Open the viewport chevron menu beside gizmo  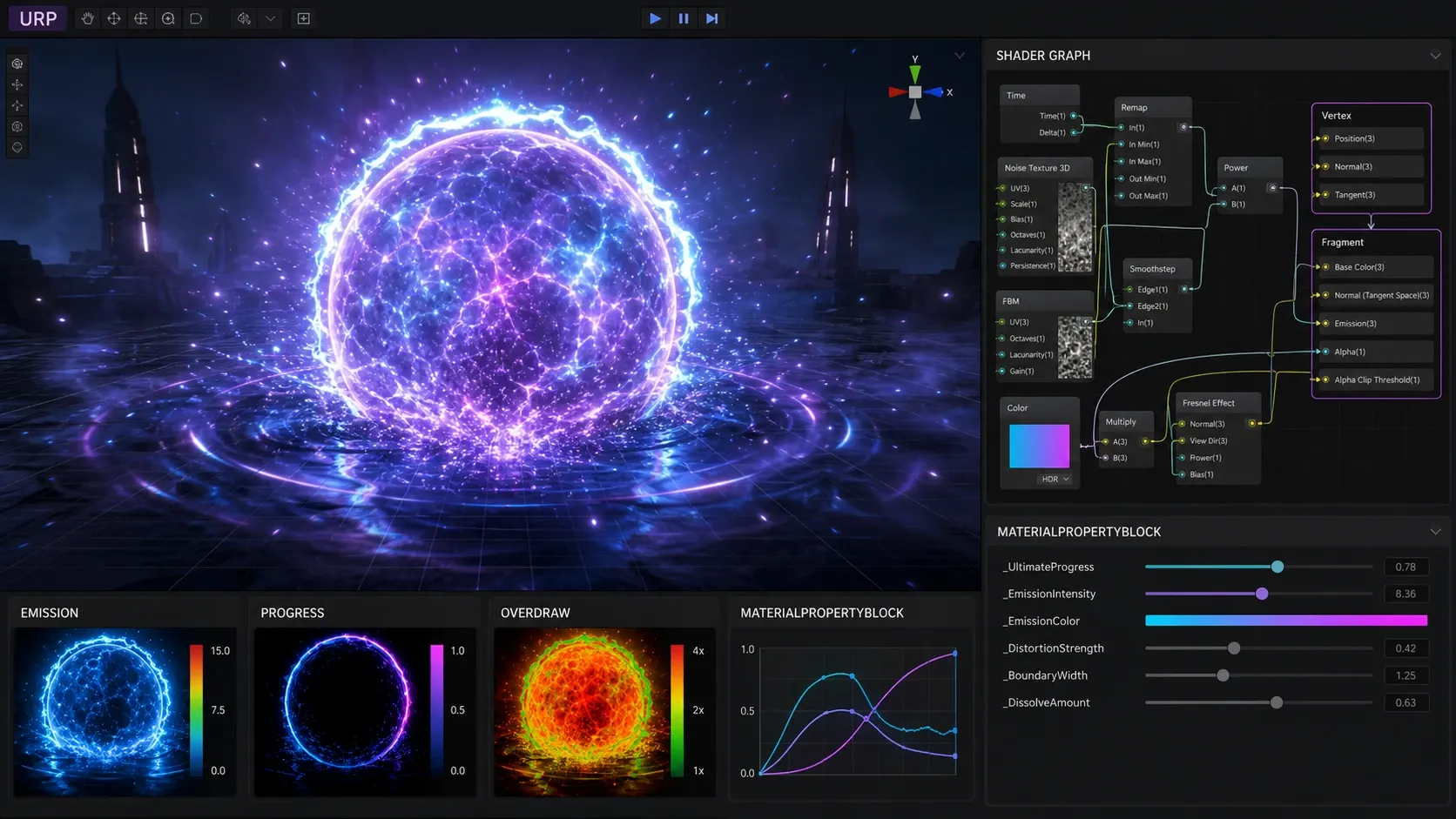[x=960, y=56]
